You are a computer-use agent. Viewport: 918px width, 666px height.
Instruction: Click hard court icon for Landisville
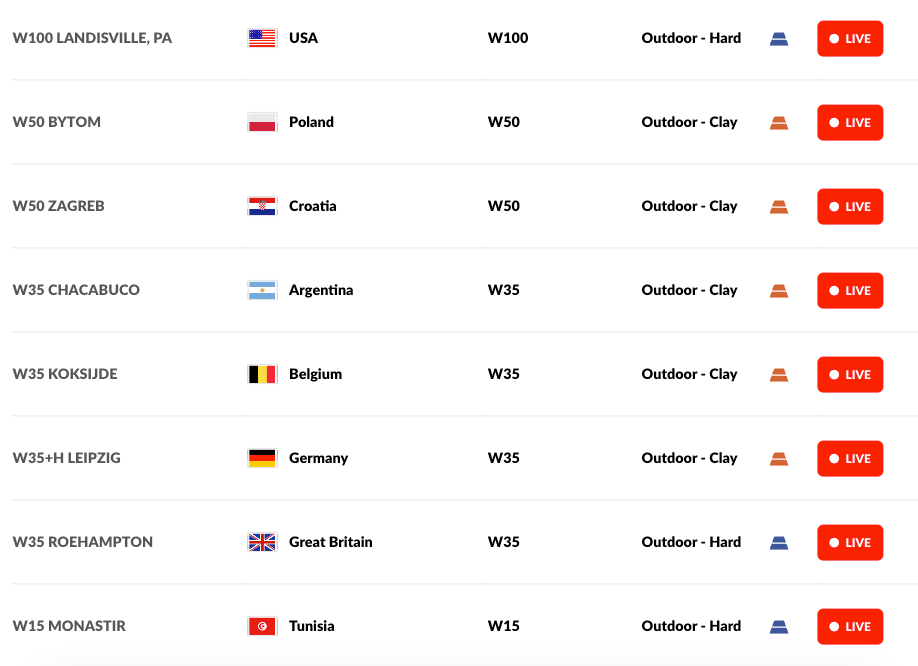[779, 39]
